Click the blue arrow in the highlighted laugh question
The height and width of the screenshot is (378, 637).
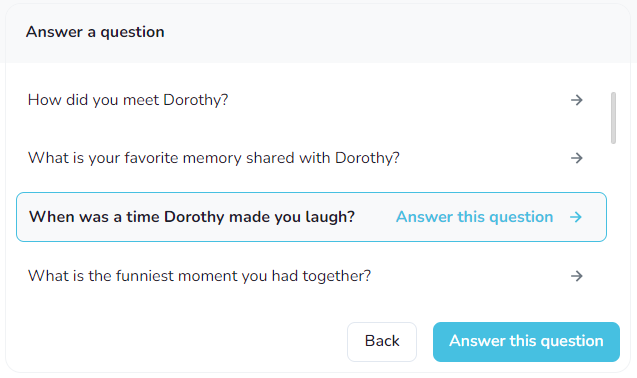click(576, 217)
